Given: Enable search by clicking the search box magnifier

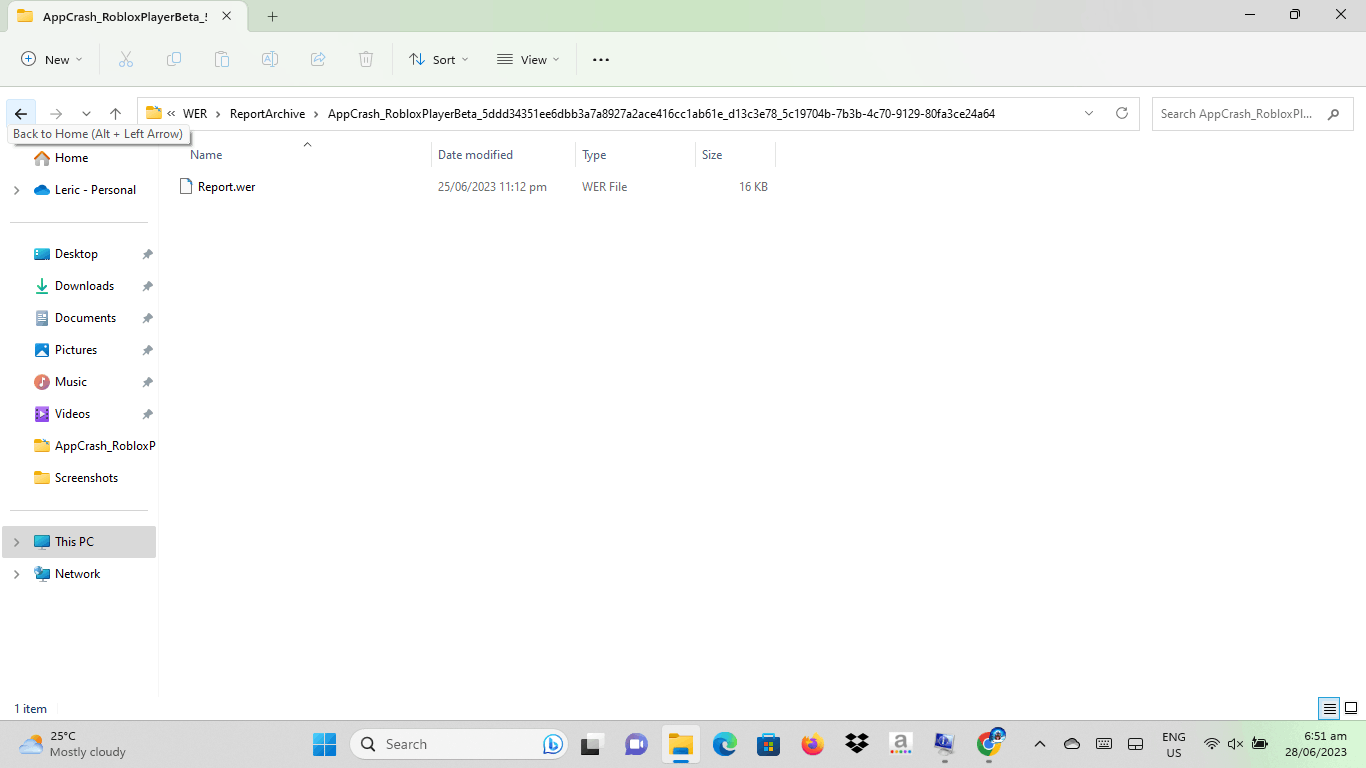Looking at the screenshot, I should 1333,114.
